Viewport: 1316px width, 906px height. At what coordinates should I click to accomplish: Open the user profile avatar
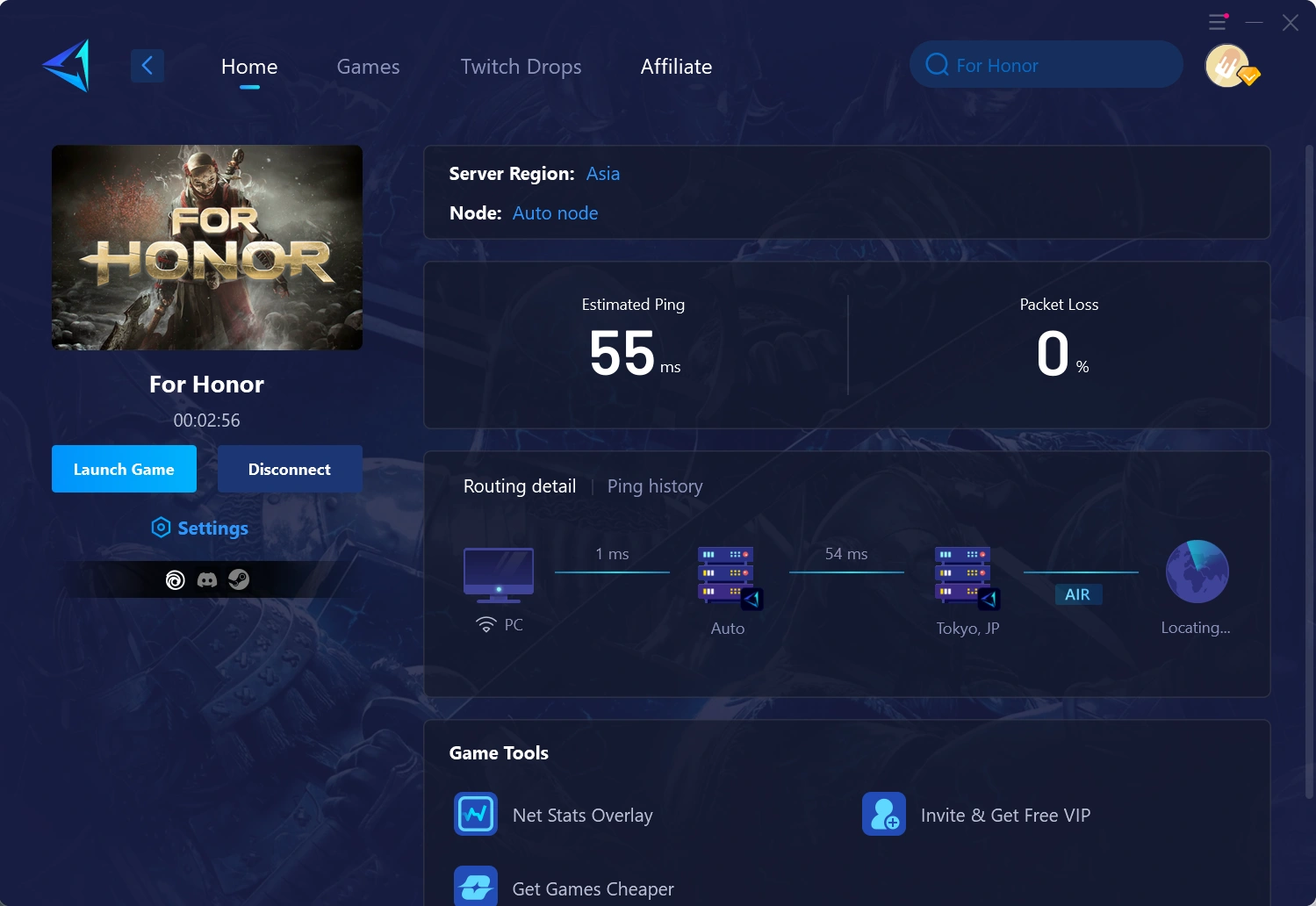(x=1228, y=66)
